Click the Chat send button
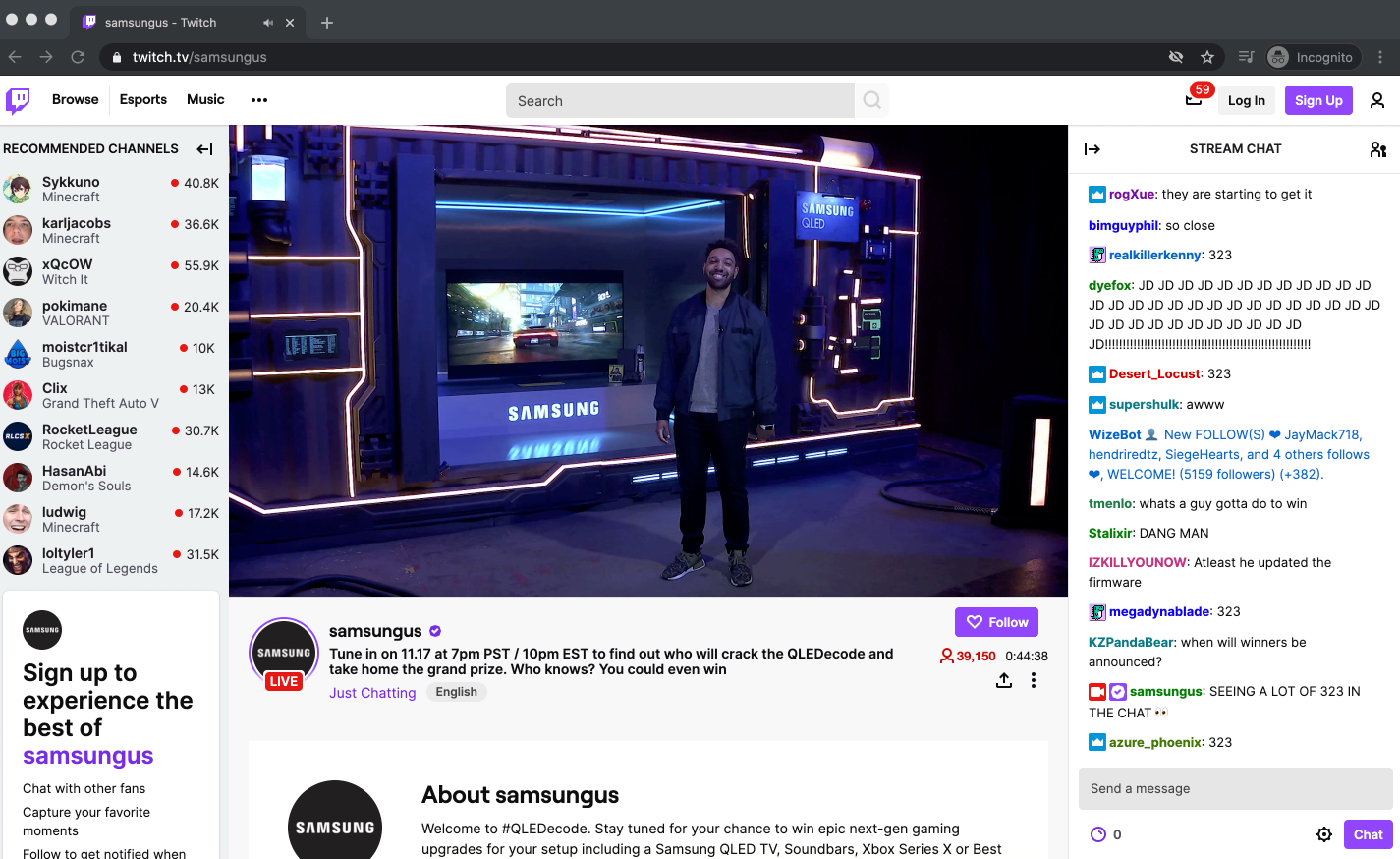Viewport: 1400px width, 859px height. (x=1368, y=834)
